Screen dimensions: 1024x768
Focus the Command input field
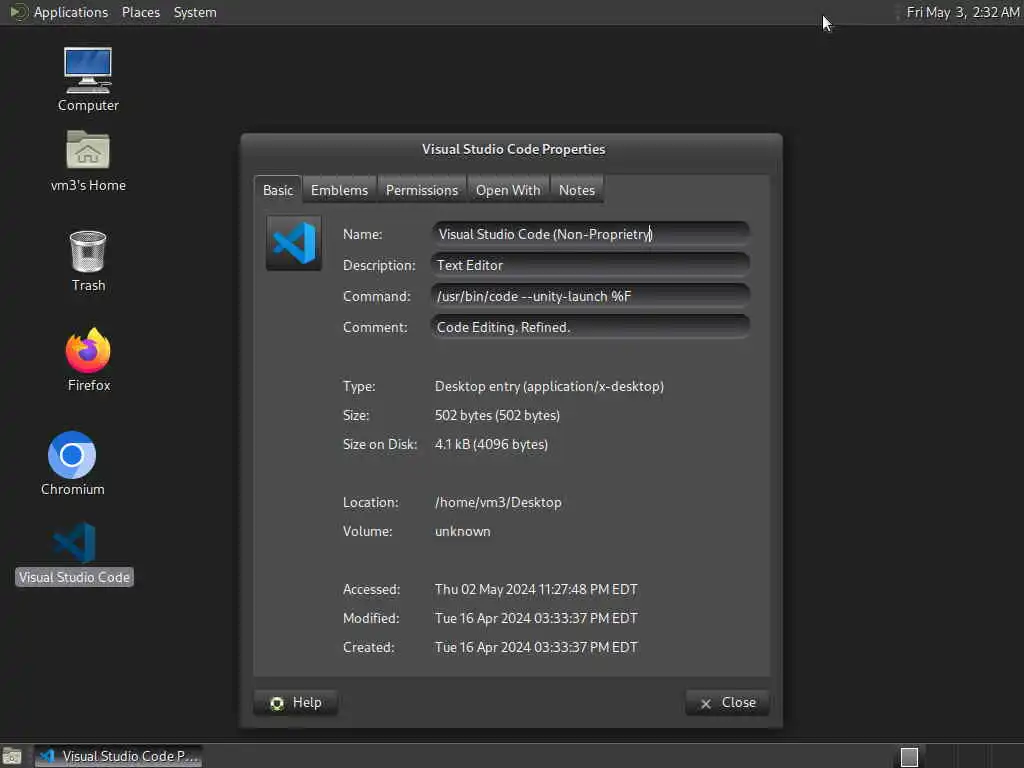590,296
